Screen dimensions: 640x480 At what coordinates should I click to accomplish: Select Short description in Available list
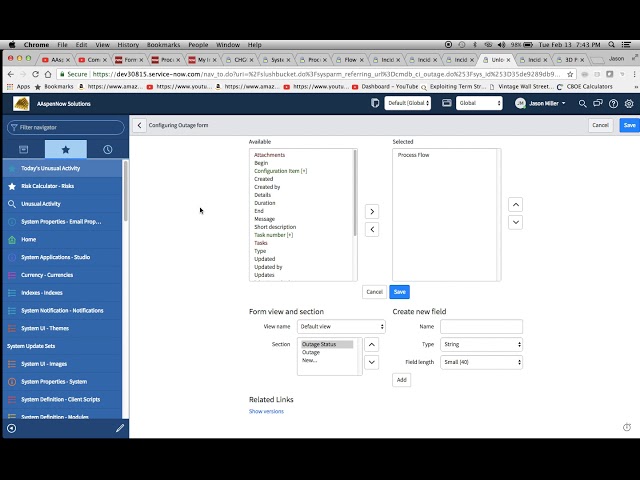click(x=275, y=227)
